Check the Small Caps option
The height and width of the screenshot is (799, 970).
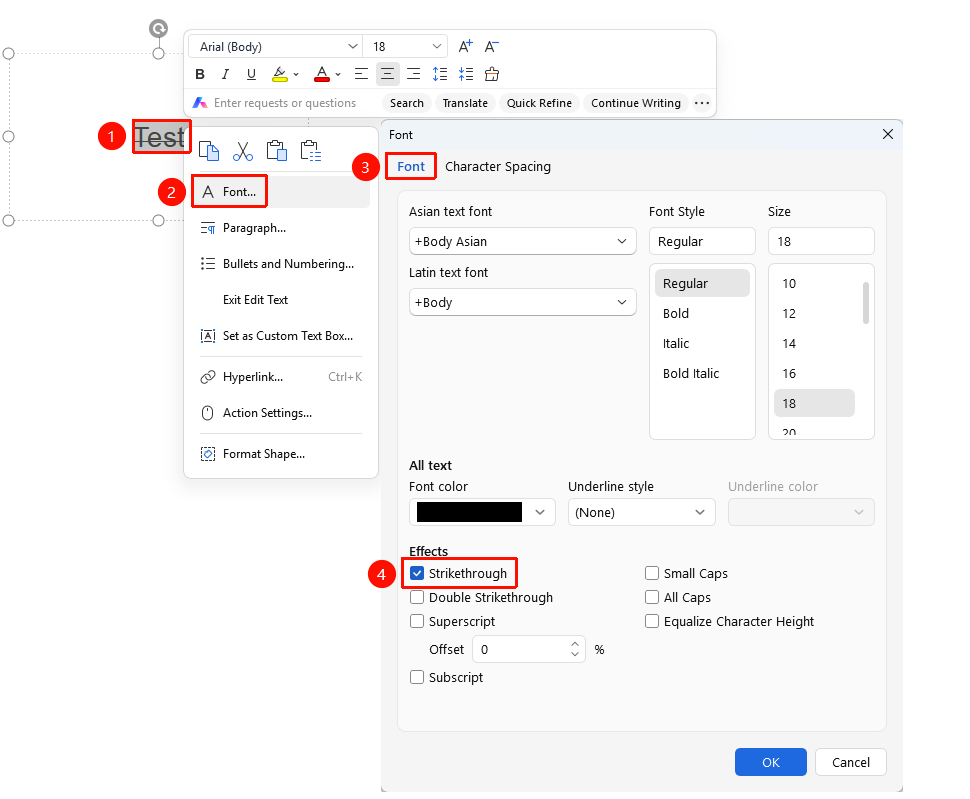pos(652,573)
